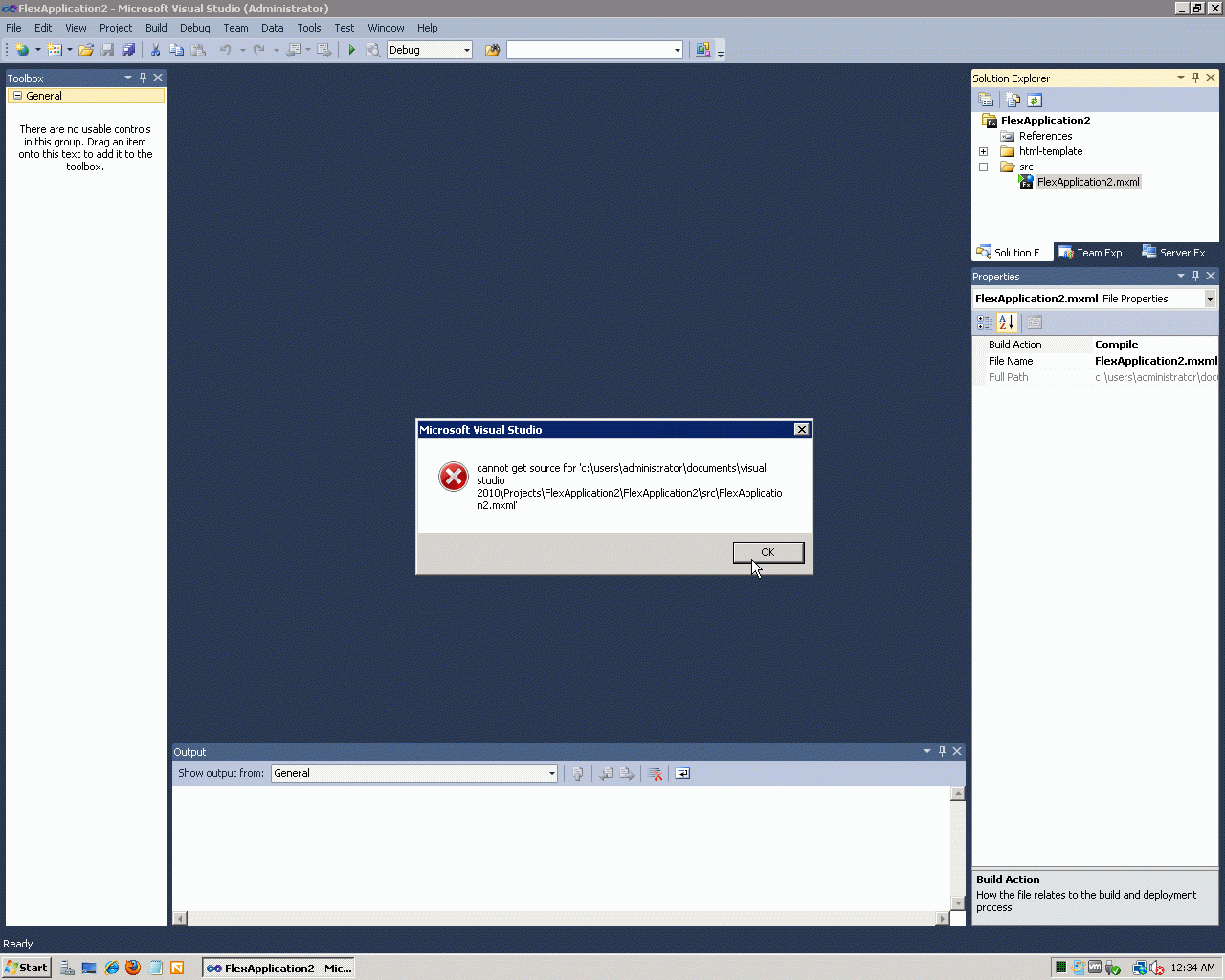Click the Redo arrow icon
This screenshot has height=980, width=1225.
click(x=258, y=50)
